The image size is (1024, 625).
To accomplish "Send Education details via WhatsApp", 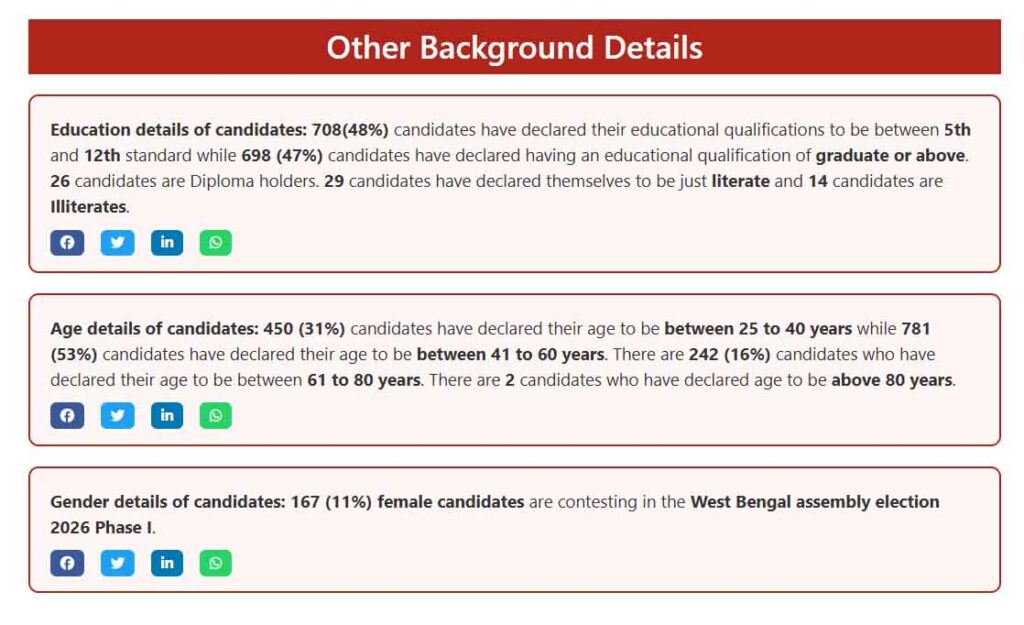I will pos(215,242).
